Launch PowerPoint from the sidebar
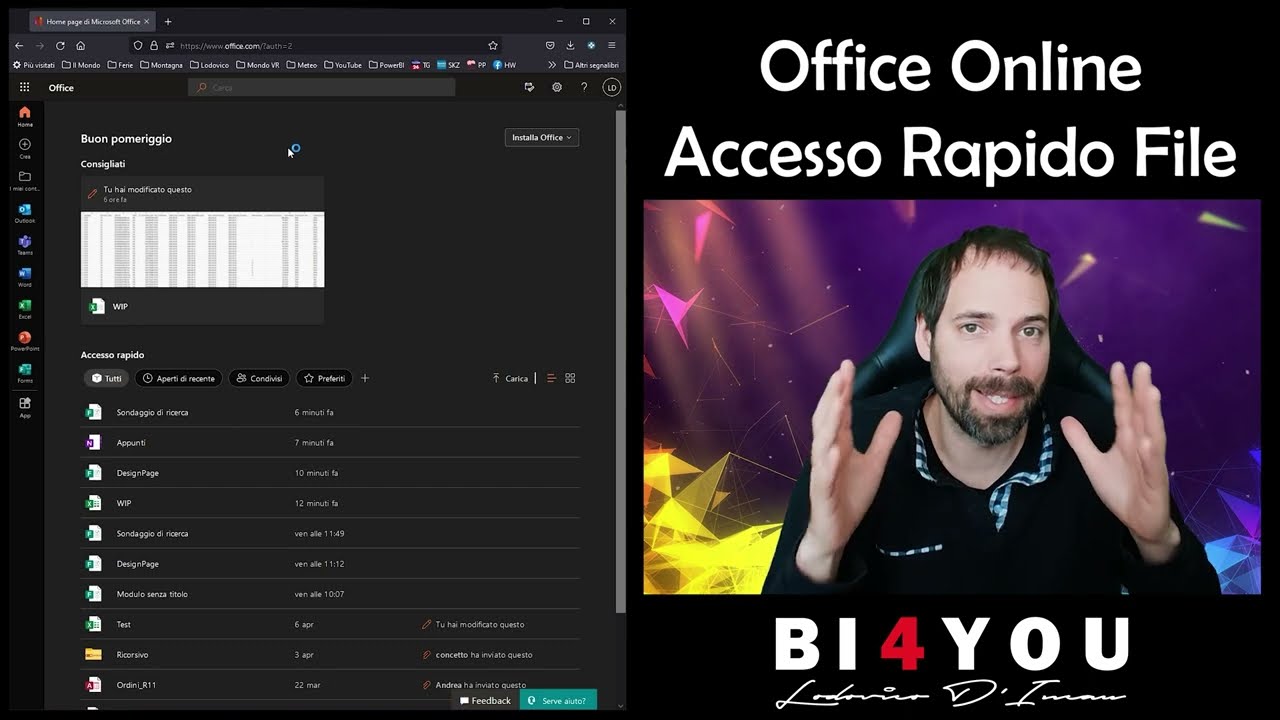This screenshot has height=720, width=1280. pos(25,341)
